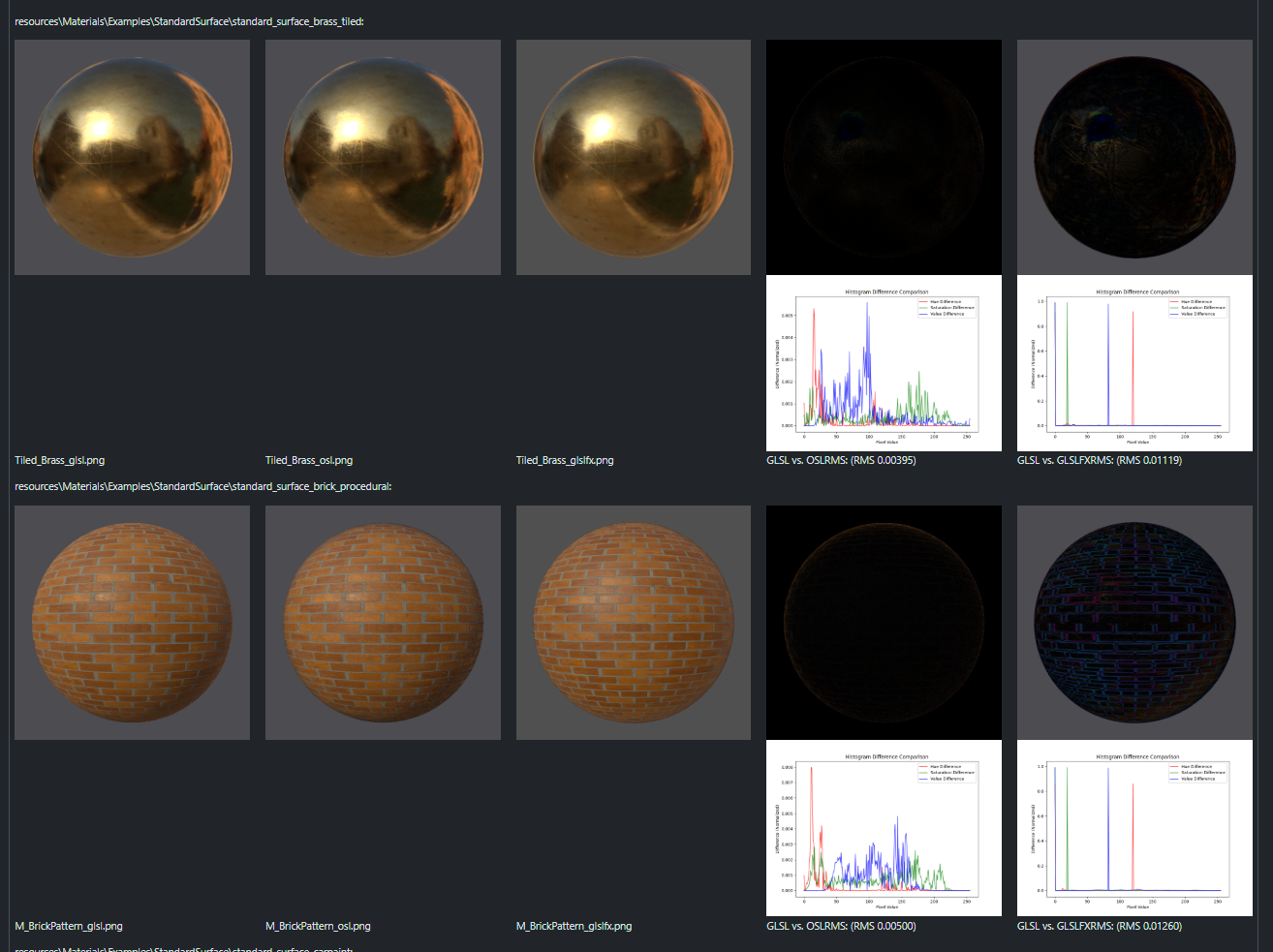Open the Tiled_Brass_glslfx.png link
Viewport: 1273px width, 952px height.
[x=565, y=460]
